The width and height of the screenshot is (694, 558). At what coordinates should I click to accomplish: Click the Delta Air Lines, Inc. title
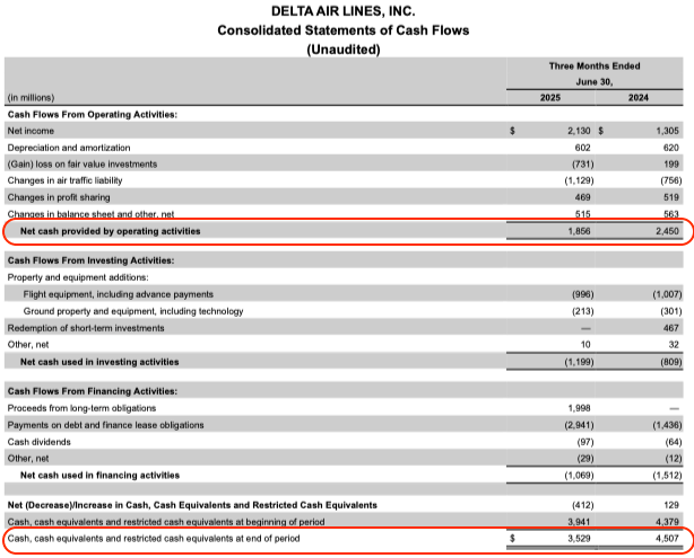point(343,11)
